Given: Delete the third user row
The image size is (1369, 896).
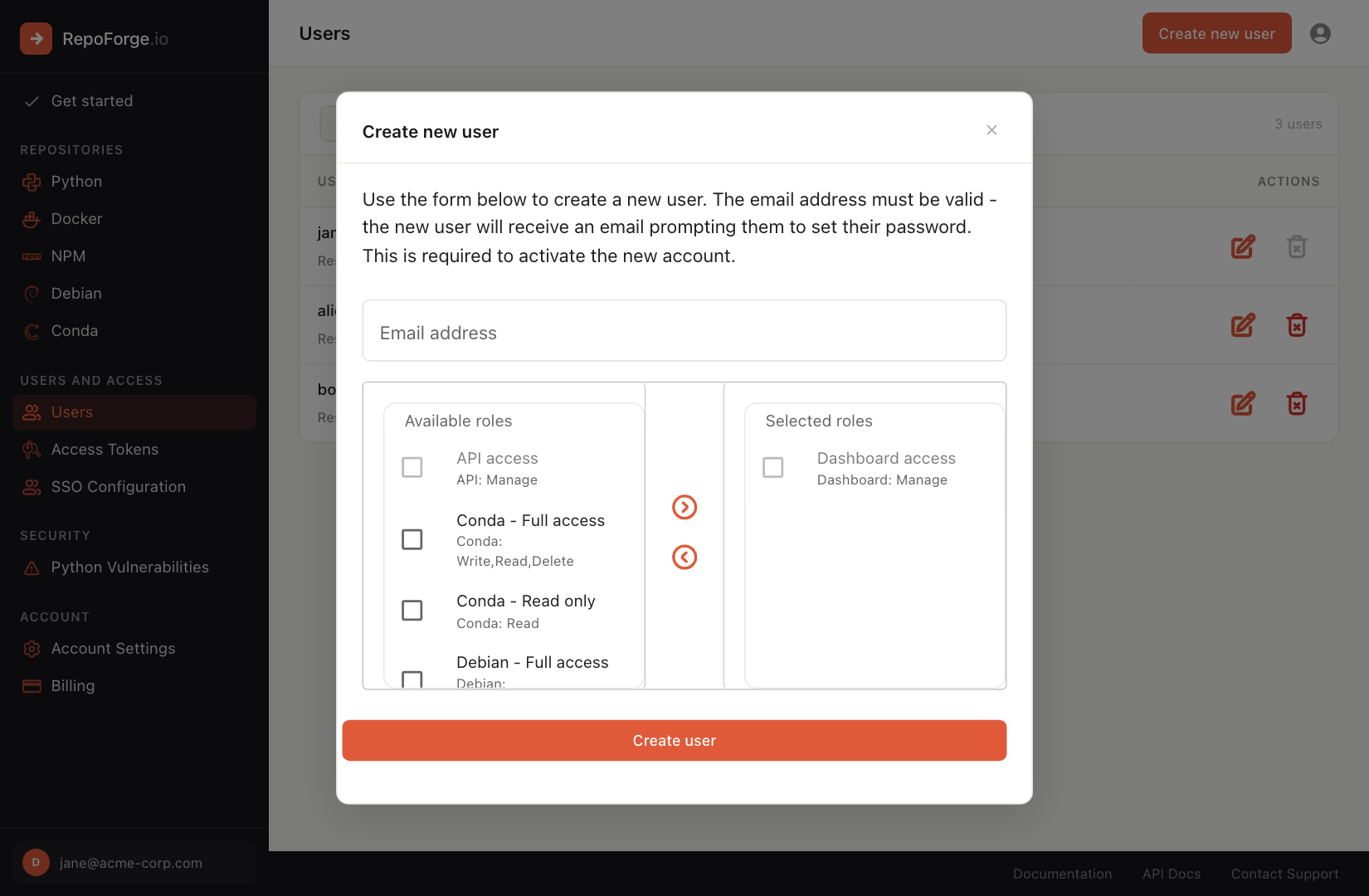Looking at the screenshot, I should click(x=1297, y=403).
